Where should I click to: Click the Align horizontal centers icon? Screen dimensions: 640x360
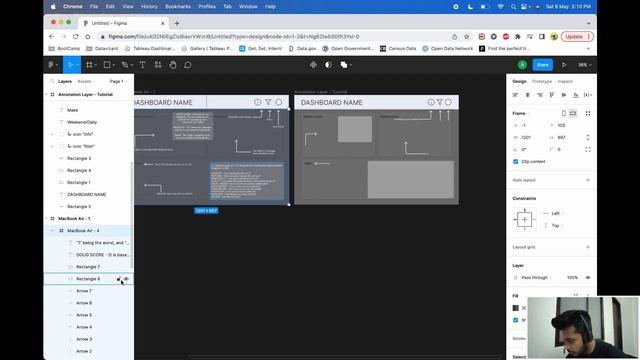click(x=527, y=95)
